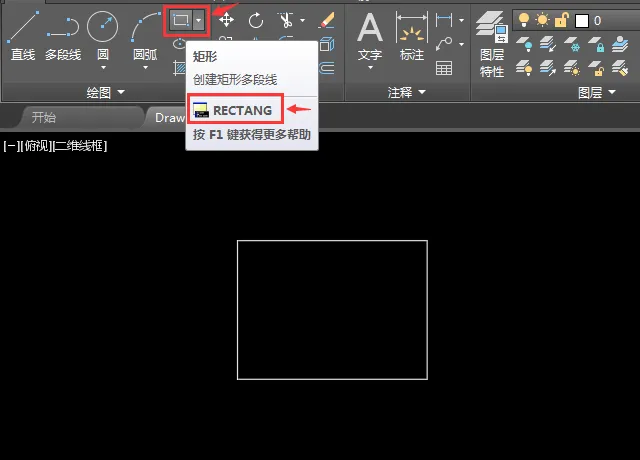Expand the rectangle tool dropdown arrow
This screenshot has width=640, height=460.
tap(198, 20)
